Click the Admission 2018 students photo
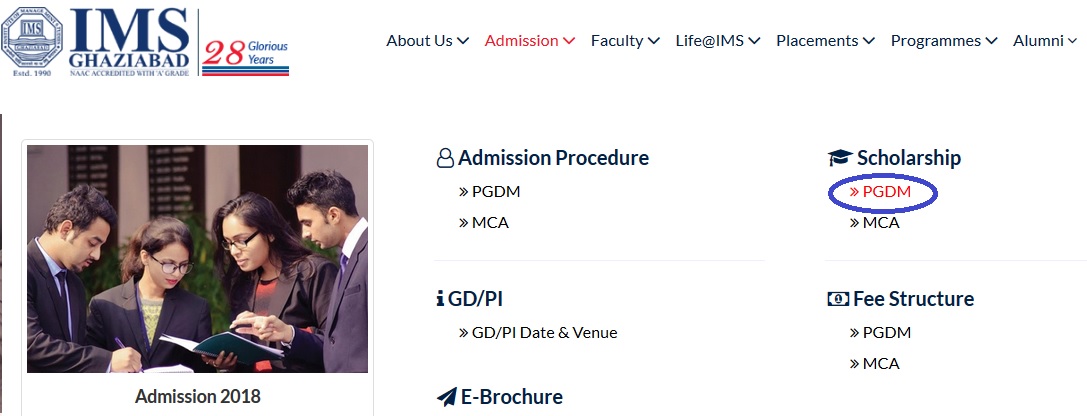The width and height of the screenshot is (1087, 416). click(197, 259)
